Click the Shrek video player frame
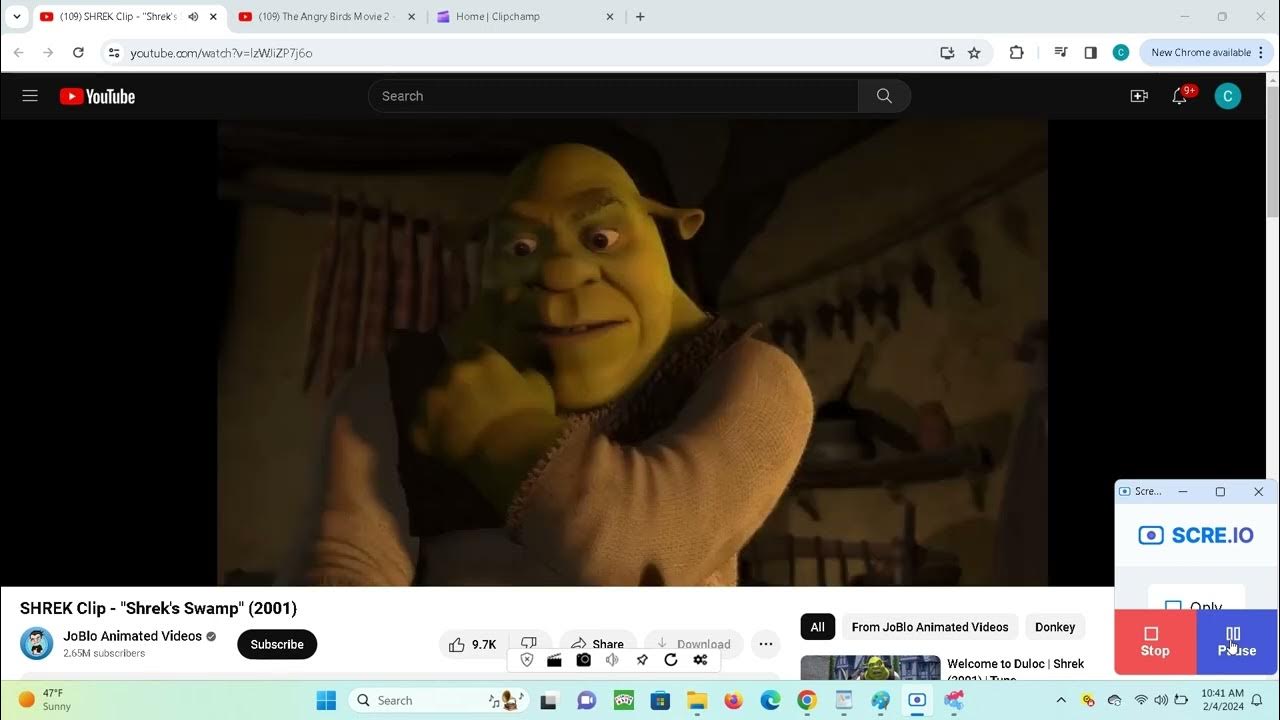The image size is (1280, 720). 632,353
